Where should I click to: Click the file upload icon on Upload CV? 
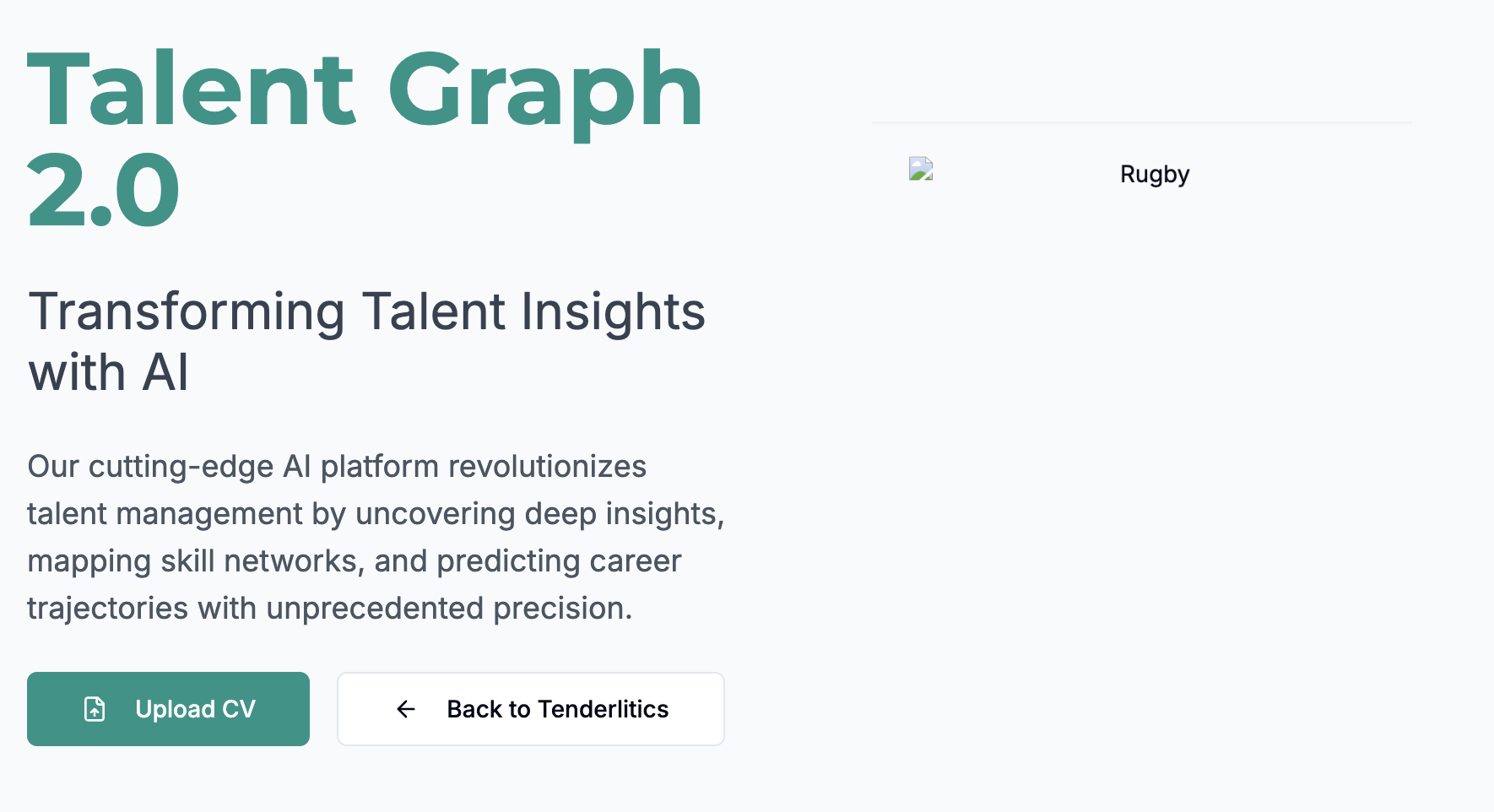pyautogui.click(x=95, y=709)
